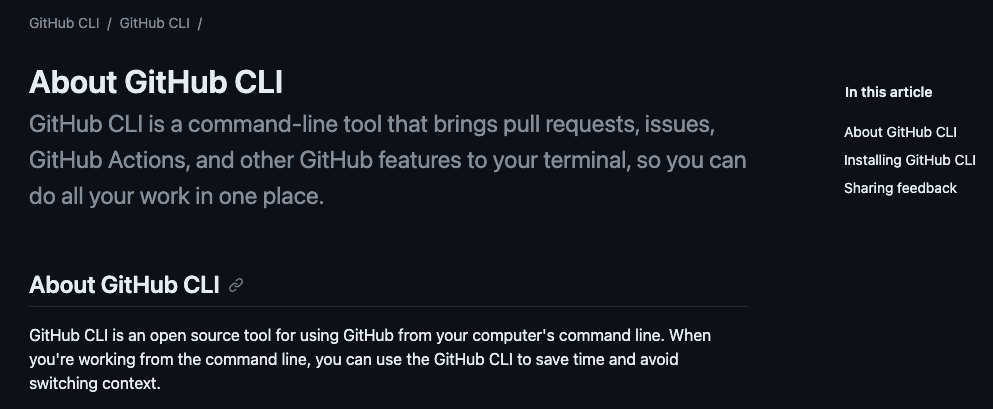993x409 pixels.
Task: Click the In this article sidebar heading
Action: tap(888, 92)
